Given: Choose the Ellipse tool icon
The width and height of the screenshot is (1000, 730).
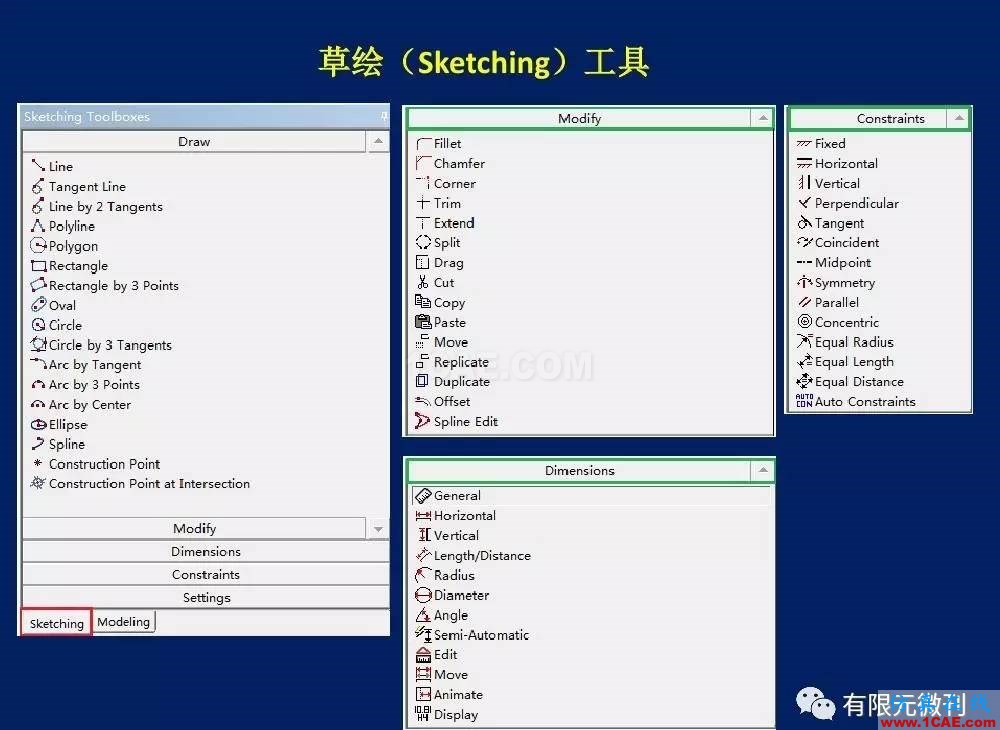Looking at the screenshot, I should pyautogui.click(x=39, y=424).
